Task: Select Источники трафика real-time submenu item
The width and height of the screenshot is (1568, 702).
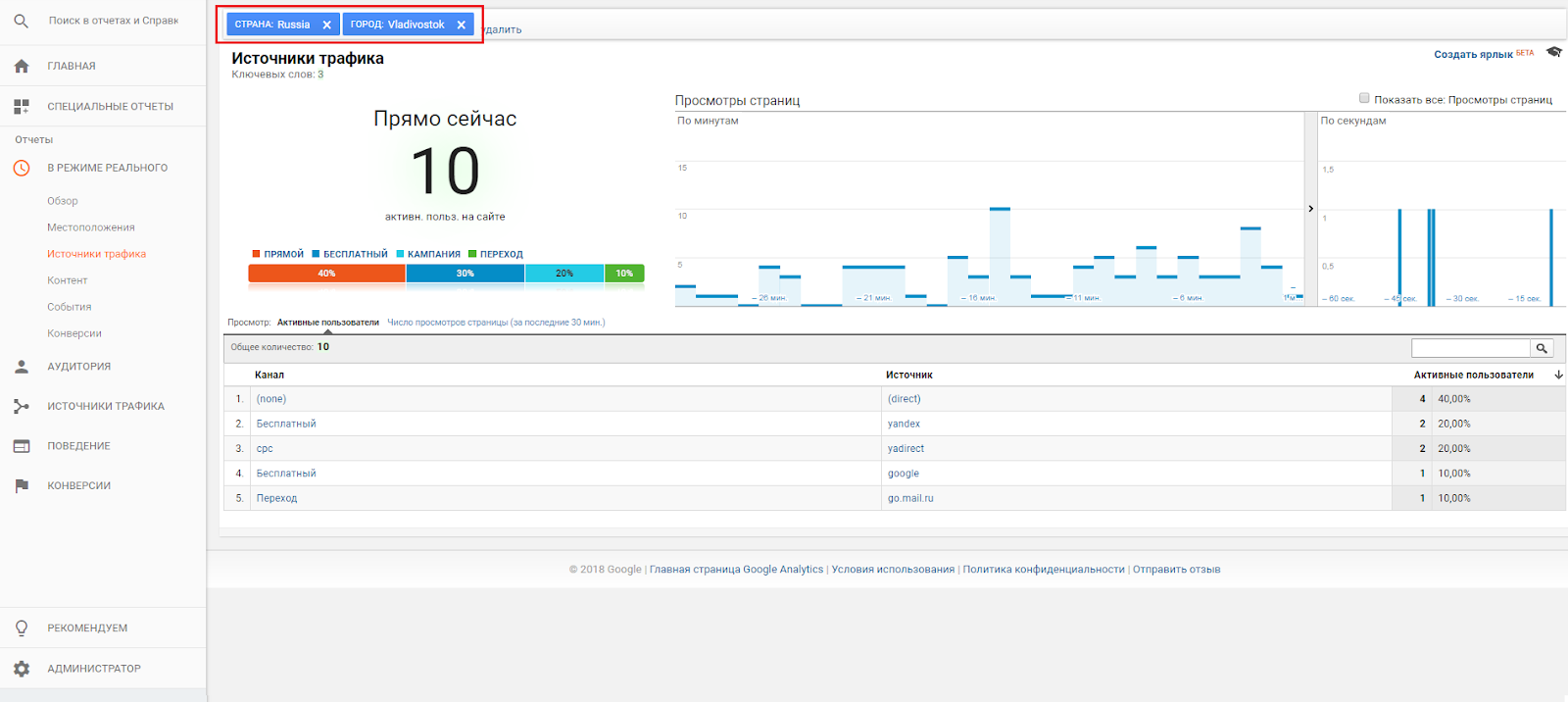Action: (x=96, y=254)
